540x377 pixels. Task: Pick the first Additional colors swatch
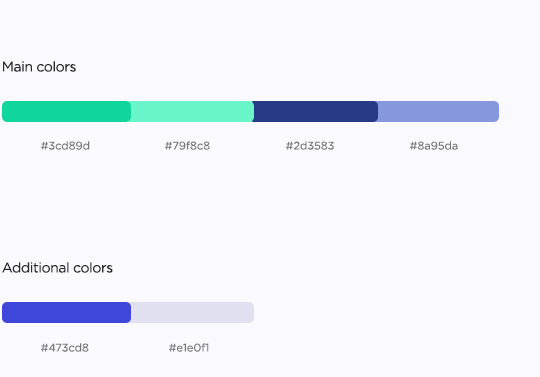(x=66, y=313)
